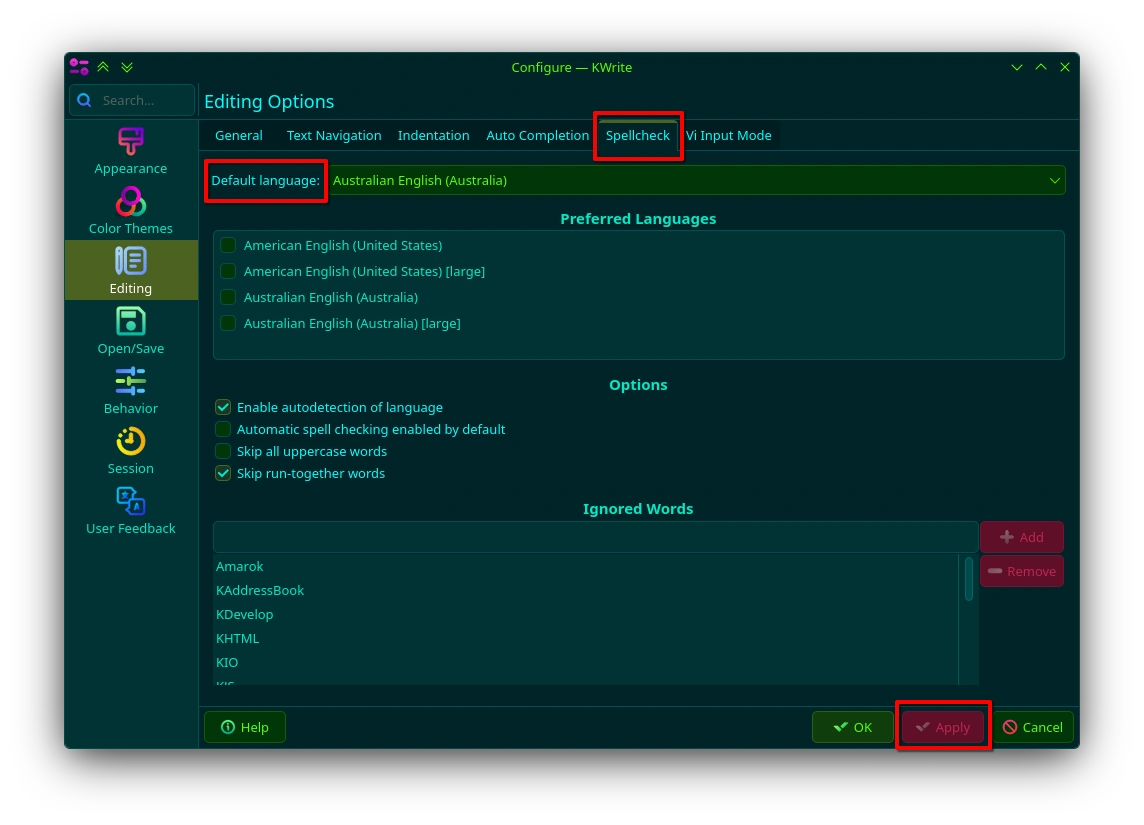
Task: Switch to the Indentation tab
Action: point(433,135)
